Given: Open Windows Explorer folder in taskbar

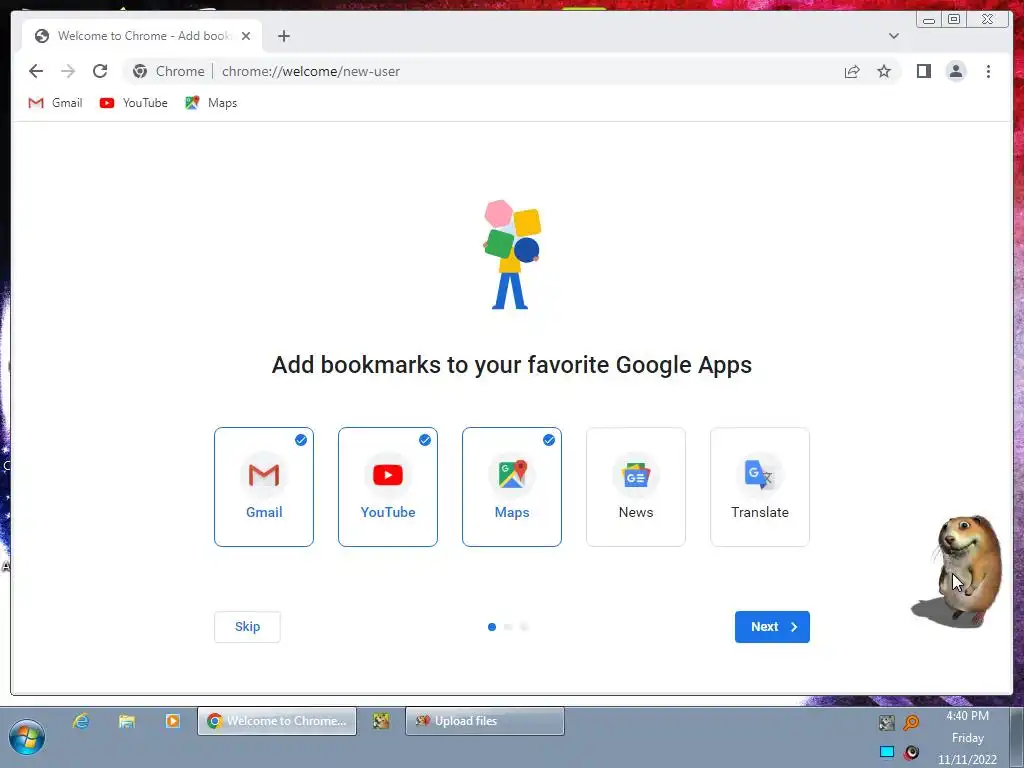Looking at the screenshot, I should (x=127, y=721).
